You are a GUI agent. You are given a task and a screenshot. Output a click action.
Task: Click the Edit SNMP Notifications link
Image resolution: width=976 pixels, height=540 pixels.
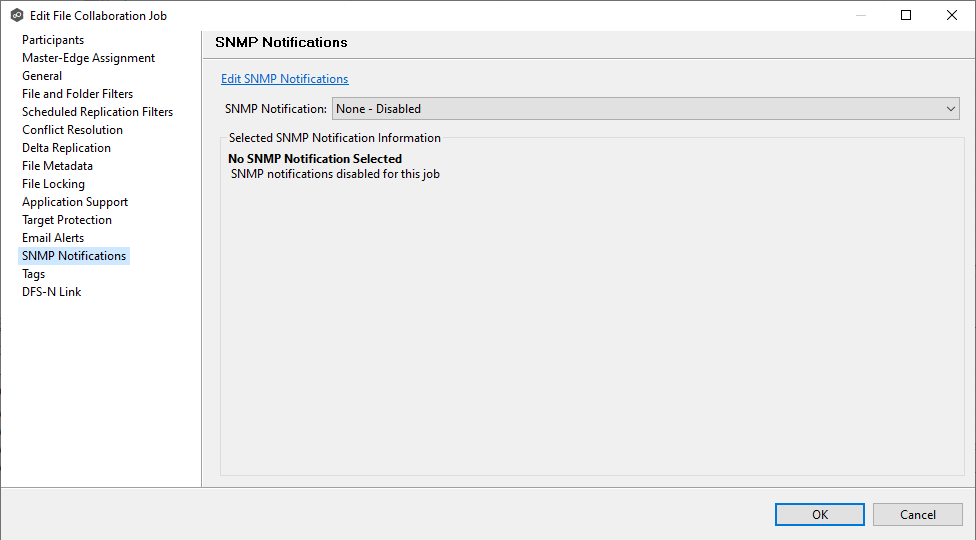284,79
